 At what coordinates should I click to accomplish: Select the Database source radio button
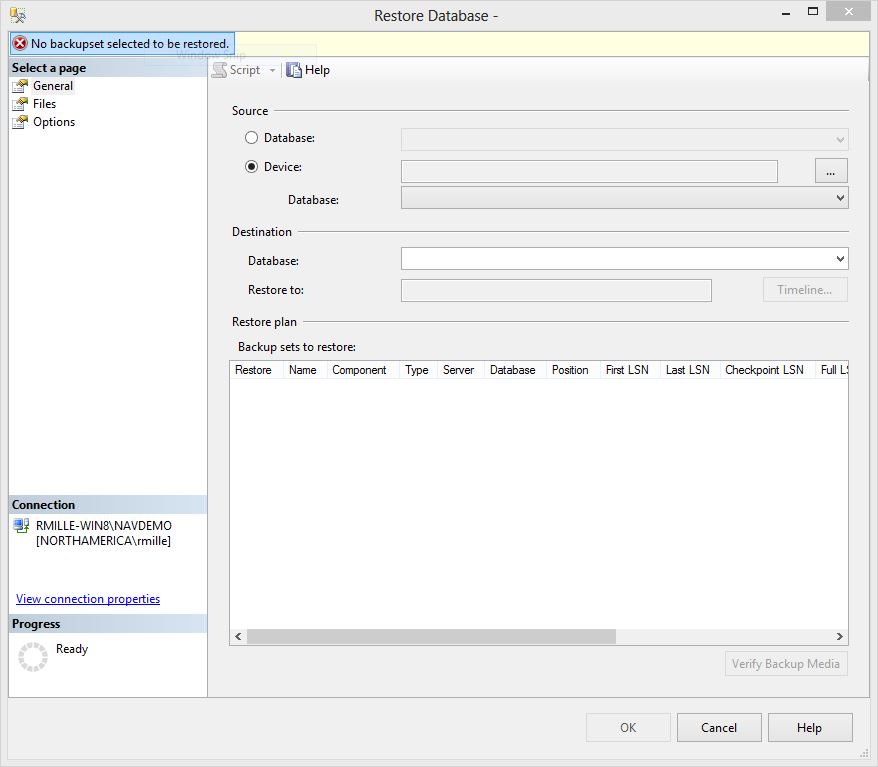pyautogui.click(x=251, y=138)
